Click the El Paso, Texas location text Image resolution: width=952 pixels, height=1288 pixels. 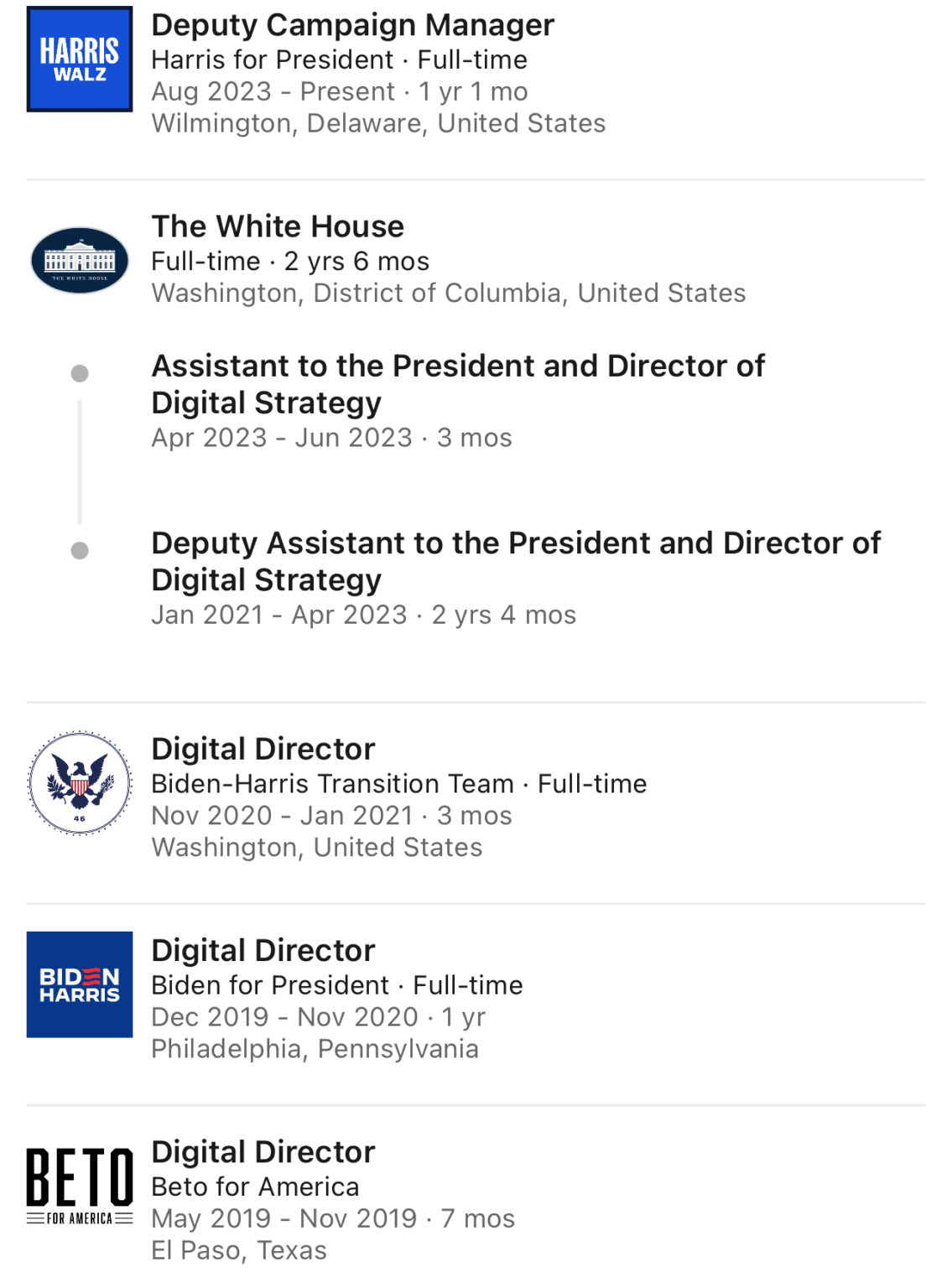coord(239,1249)
